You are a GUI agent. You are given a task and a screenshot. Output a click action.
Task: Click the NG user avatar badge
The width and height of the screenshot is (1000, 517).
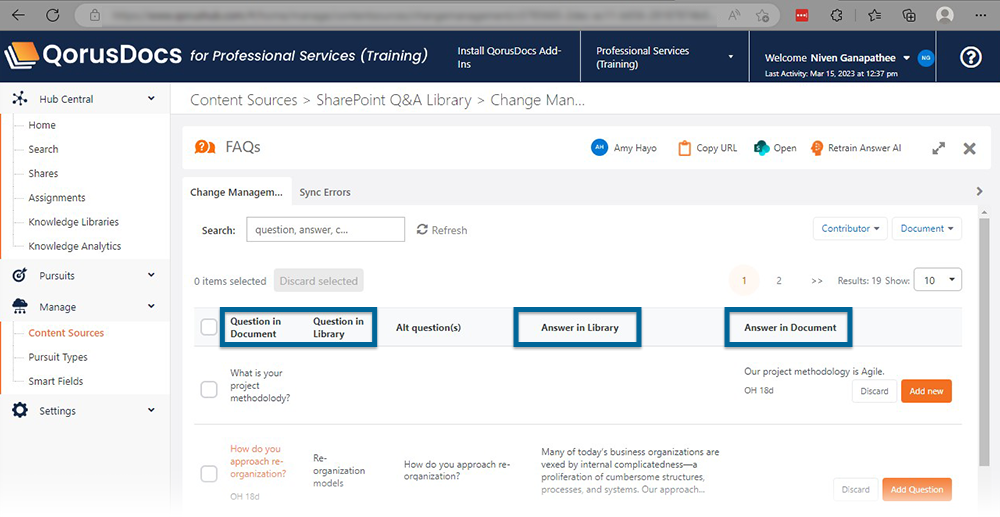(925, 58)
